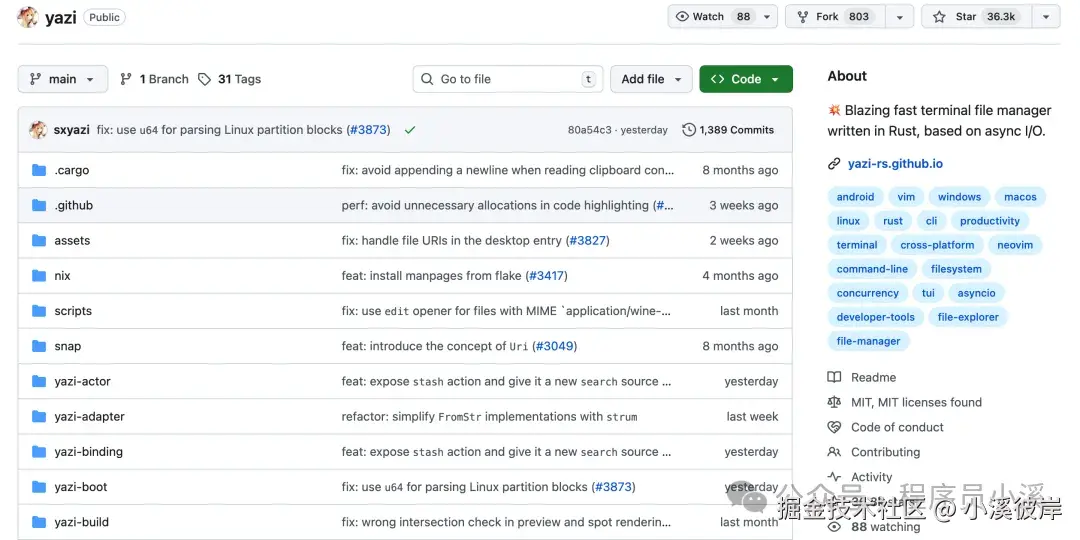Open the Contributing link
This screenshot has height=540, width=1080.
(x=885, y=452)
